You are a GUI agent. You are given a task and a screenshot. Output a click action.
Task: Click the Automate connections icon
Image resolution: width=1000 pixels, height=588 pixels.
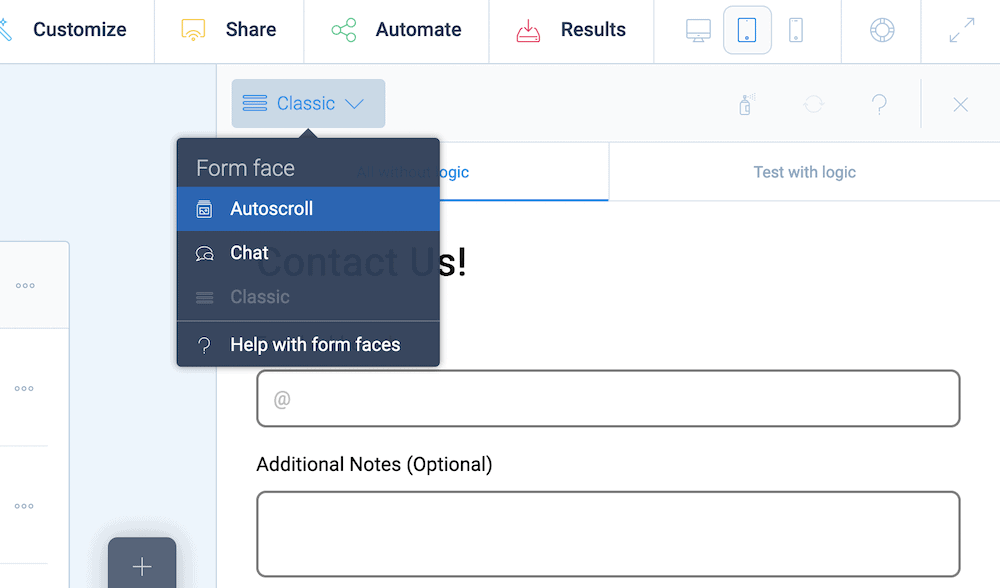[x=344, y=30]
